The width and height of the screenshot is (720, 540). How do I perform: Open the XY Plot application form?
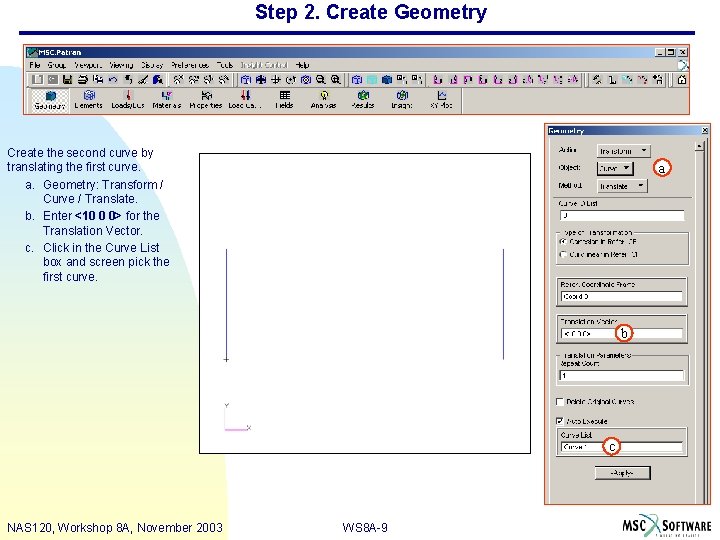[441, 100]
